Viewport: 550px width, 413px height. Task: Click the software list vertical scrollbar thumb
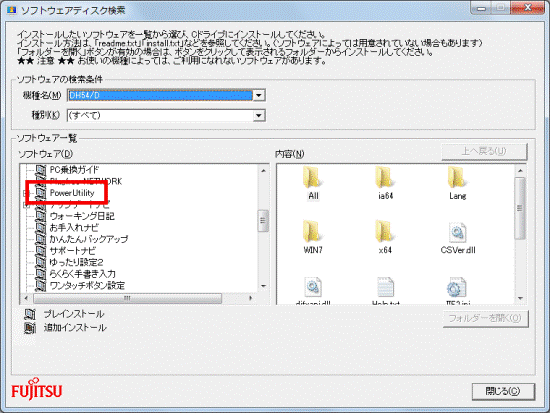point(263,221)
